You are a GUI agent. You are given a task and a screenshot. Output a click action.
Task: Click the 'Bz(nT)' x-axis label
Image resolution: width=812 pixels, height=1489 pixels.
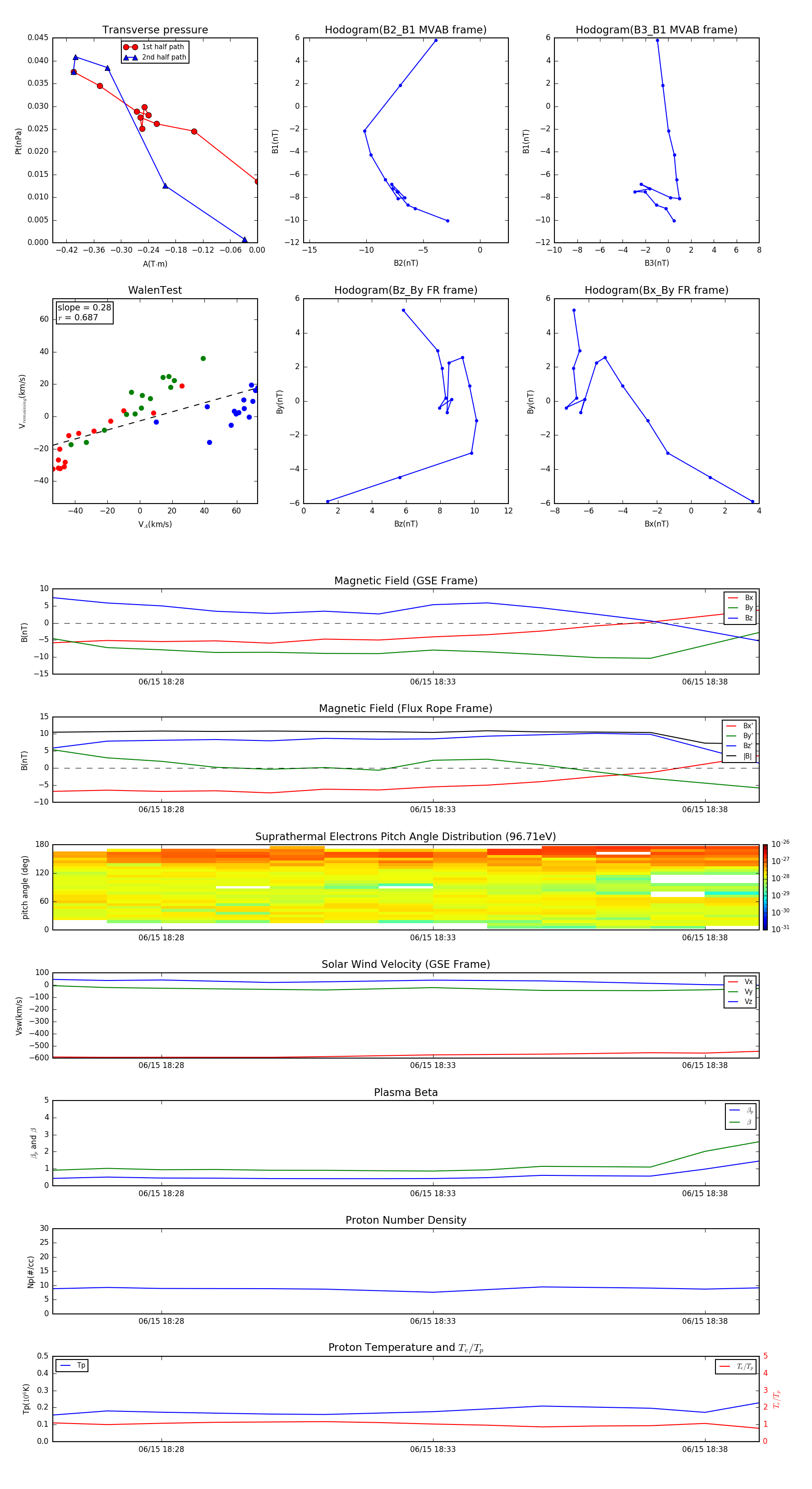point(406,524)
